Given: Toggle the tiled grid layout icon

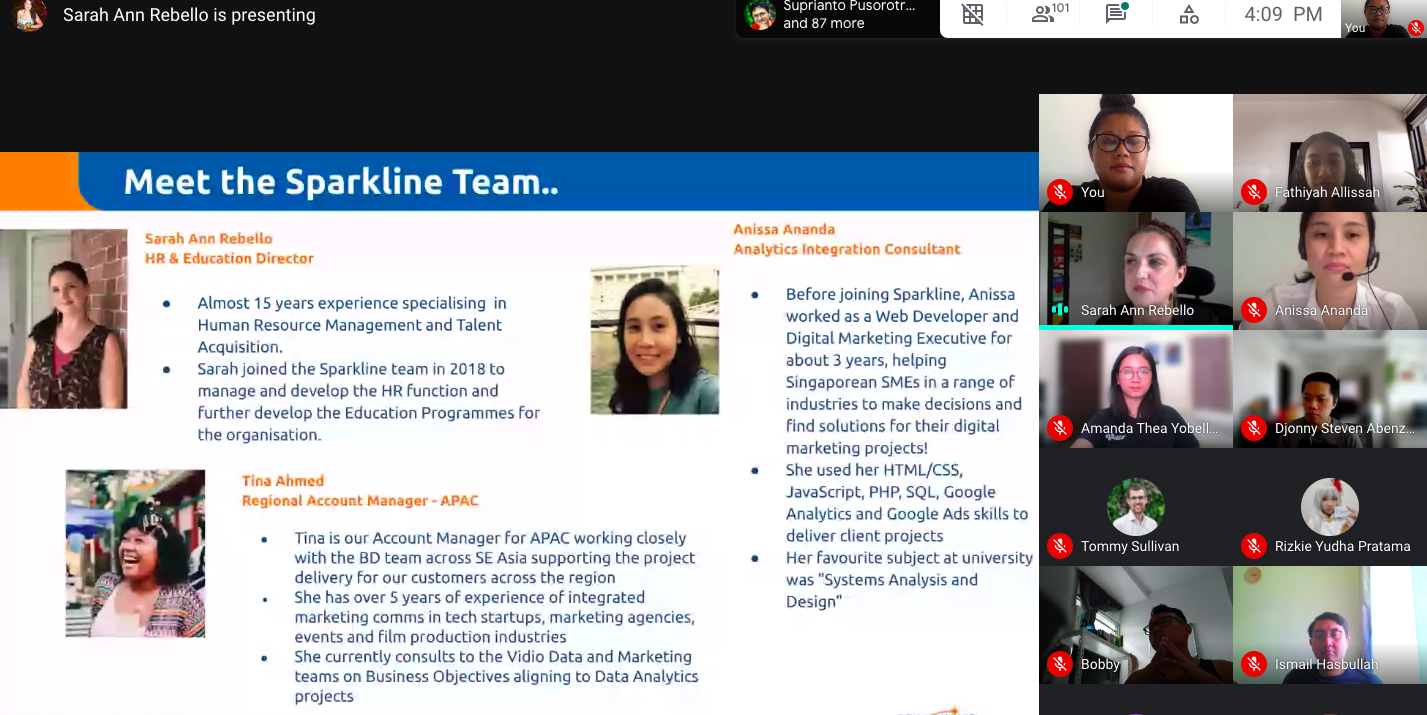Looking at the screenshot, I should tap(973, 14).
